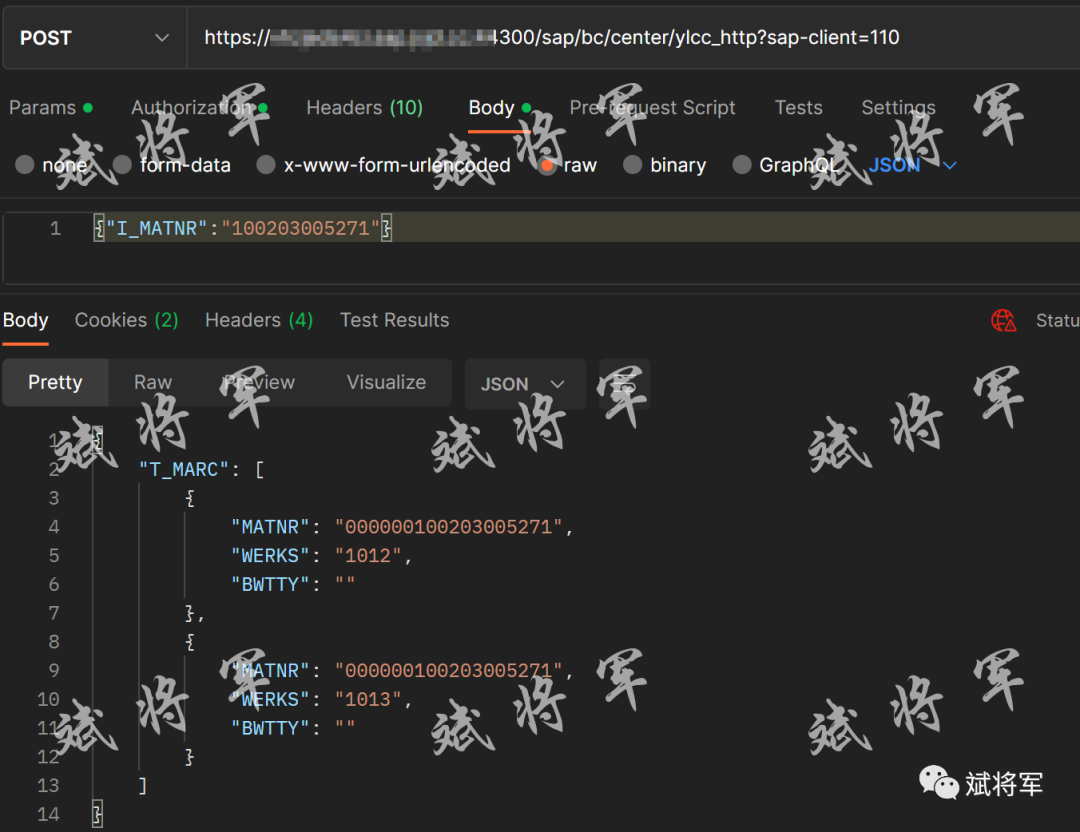Open the Params tab
The height and width of the screenshot is (832, 1080).
pyautogui.click(x=50, y=107)
